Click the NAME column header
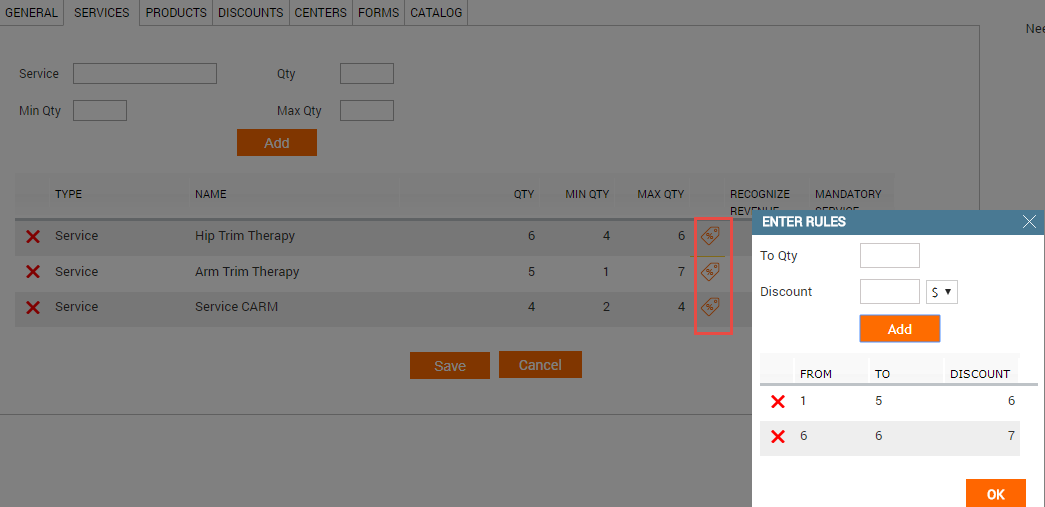 tap(211, 195)
